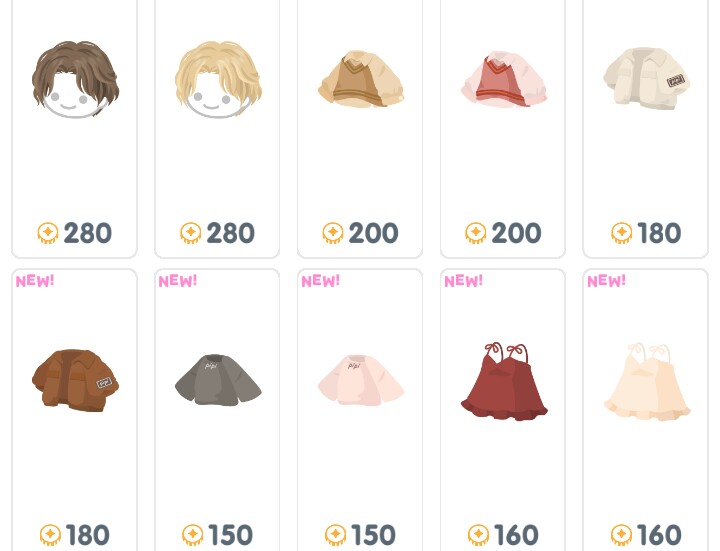Click the 200 price under pink vest

point(516,233)
